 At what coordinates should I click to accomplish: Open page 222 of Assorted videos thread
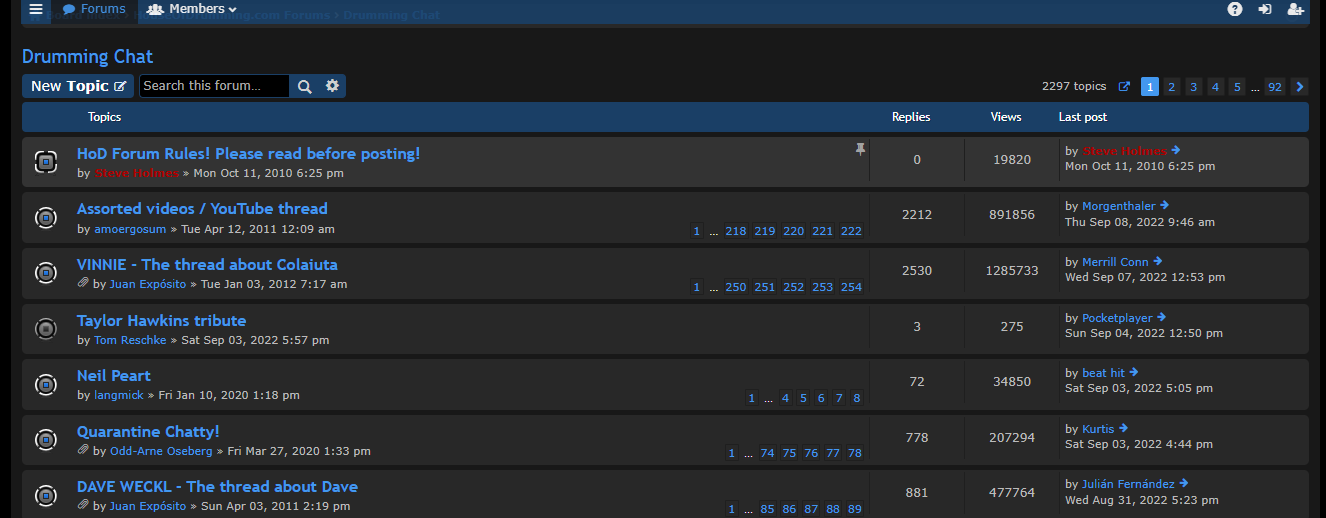tap(851, 231)
